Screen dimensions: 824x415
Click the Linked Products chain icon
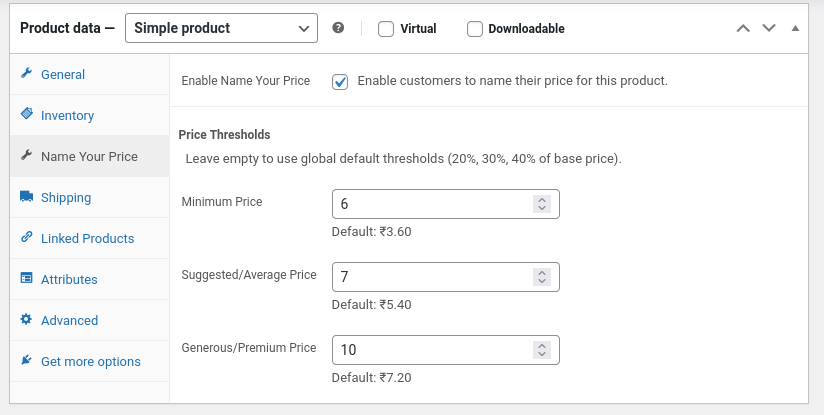tap(26, 237)
